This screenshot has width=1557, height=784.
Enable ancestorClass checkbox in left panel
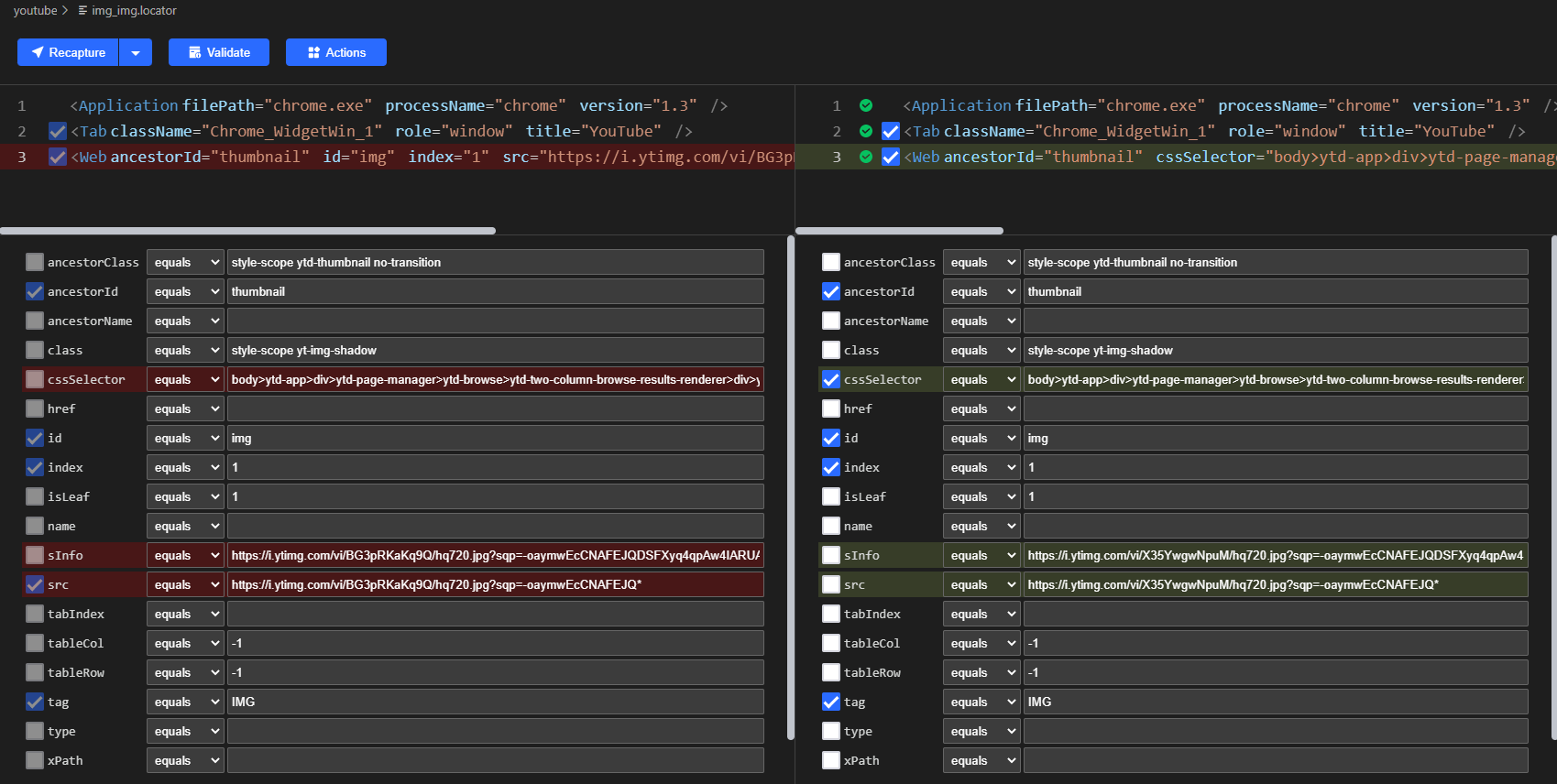pyautogui.click(x=35, y=262)
